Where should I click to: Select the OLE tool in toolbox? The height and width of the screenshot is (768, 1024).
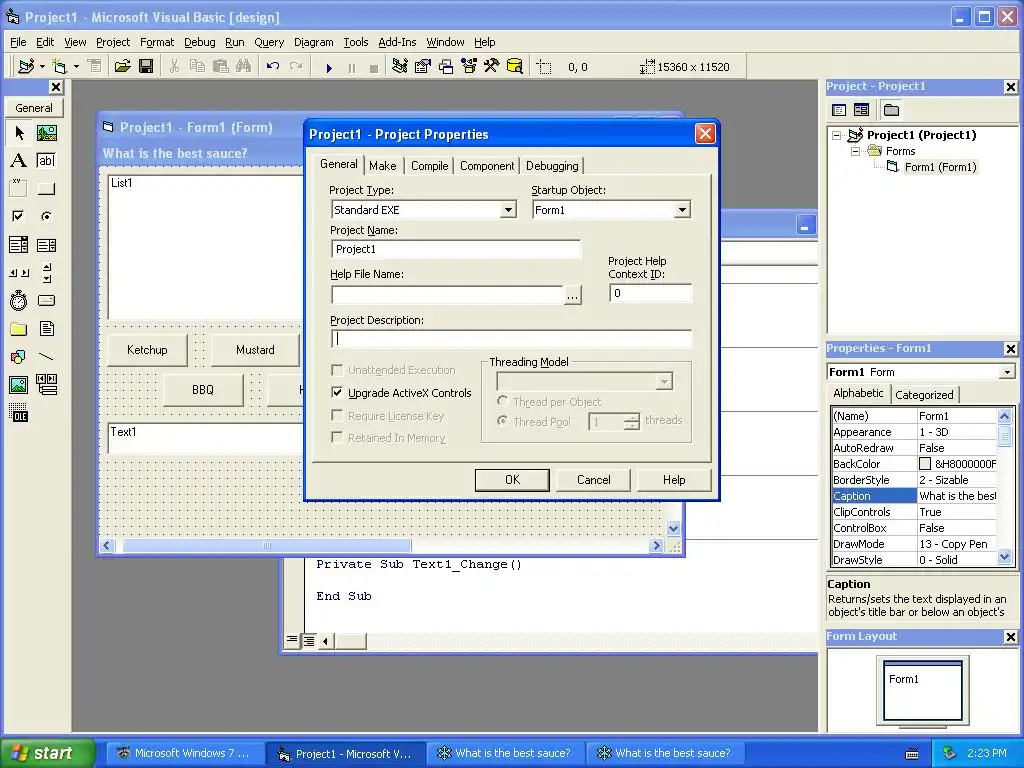[19, 413]
